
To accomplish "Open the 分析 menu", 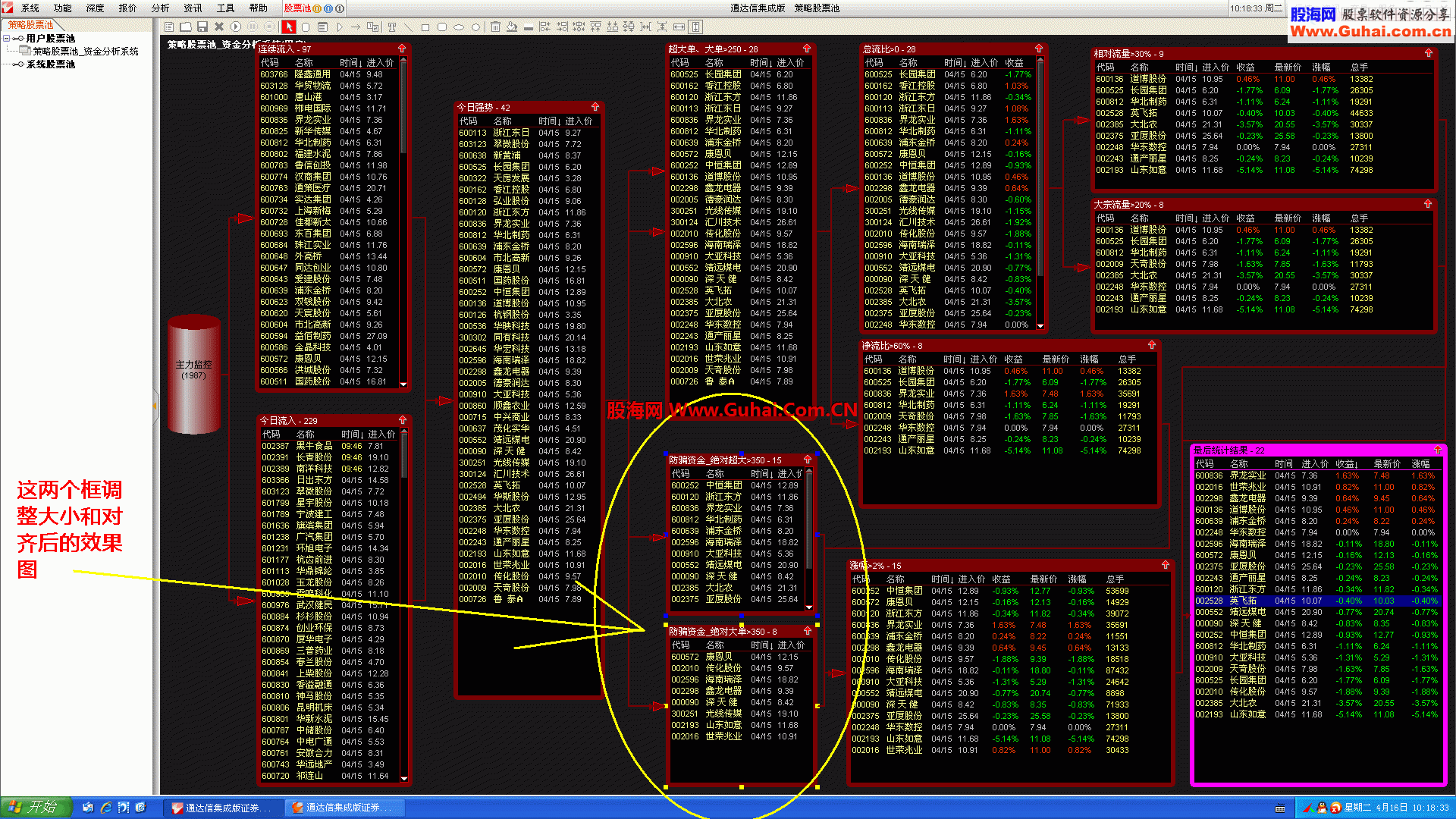I will click(161, 8).
